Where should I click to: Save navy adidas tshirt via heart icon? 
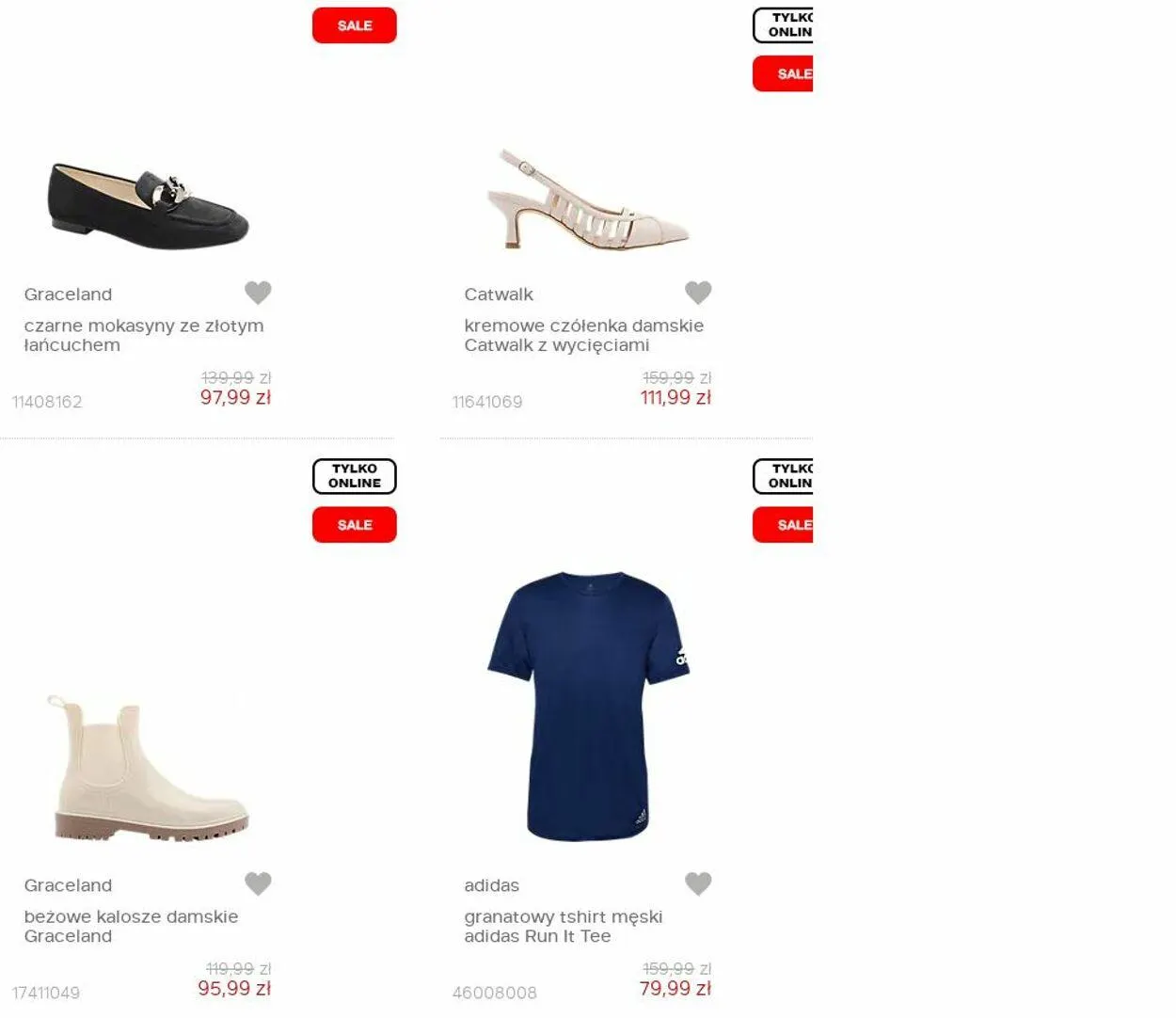698,883
